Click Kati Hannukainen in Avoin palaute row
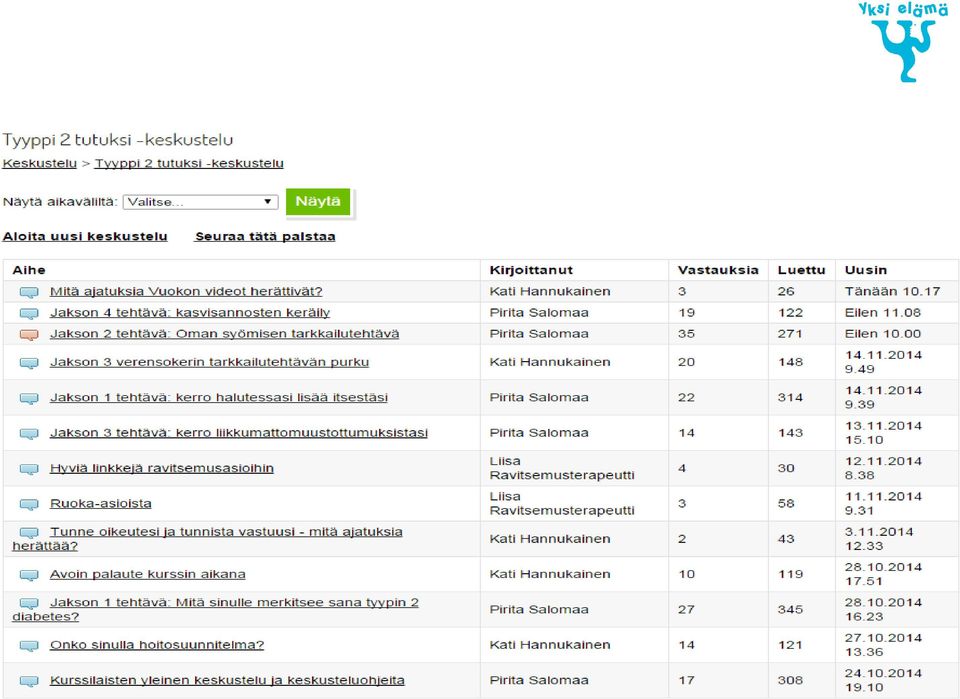Viewport: 960px width, 699px height. (550, 574)
